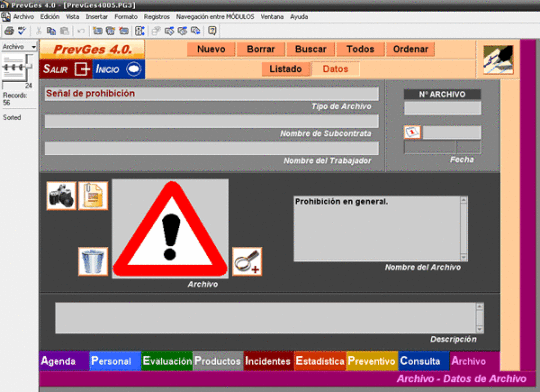Click the magnifying glass zoom icon
The height and width of the screenshot is (392, 540).
pyautogui.click(x=247, y=261)
